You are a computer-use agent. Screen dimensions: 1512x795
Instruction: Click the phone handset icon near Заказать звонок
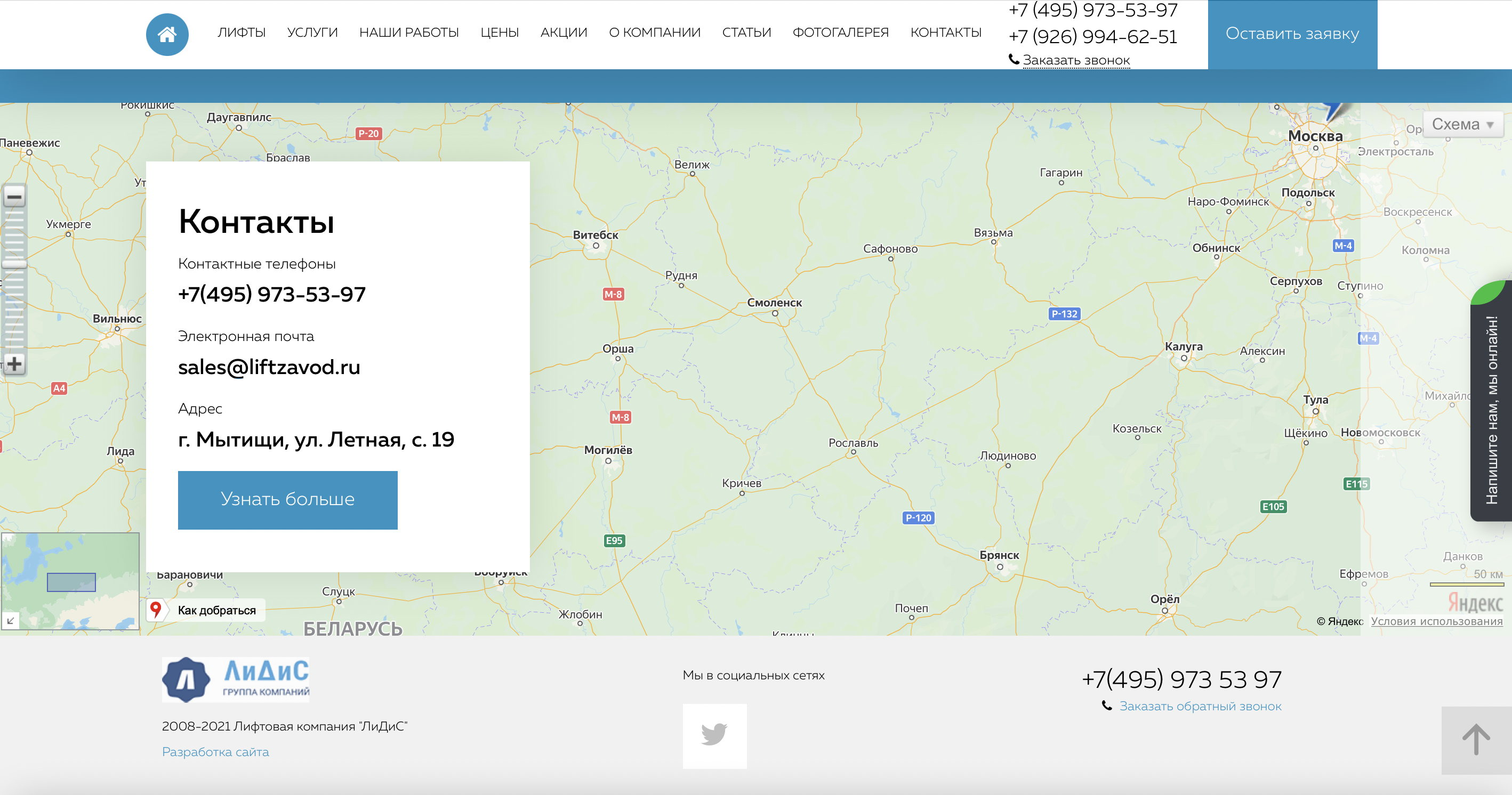click(x=1014, y=59)
